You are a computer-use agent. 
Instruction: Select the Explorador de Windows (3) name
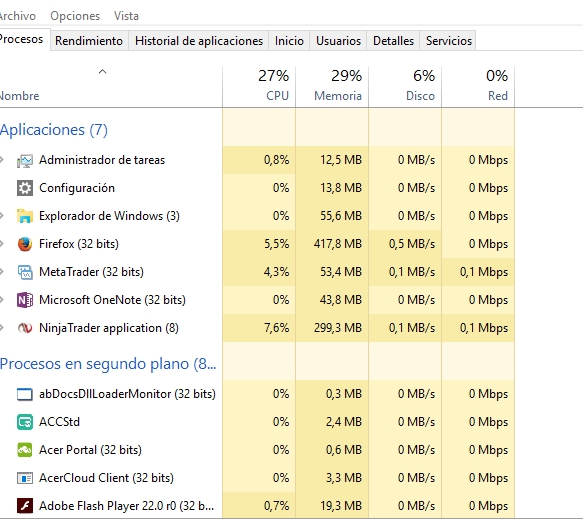tap(109, 216)
